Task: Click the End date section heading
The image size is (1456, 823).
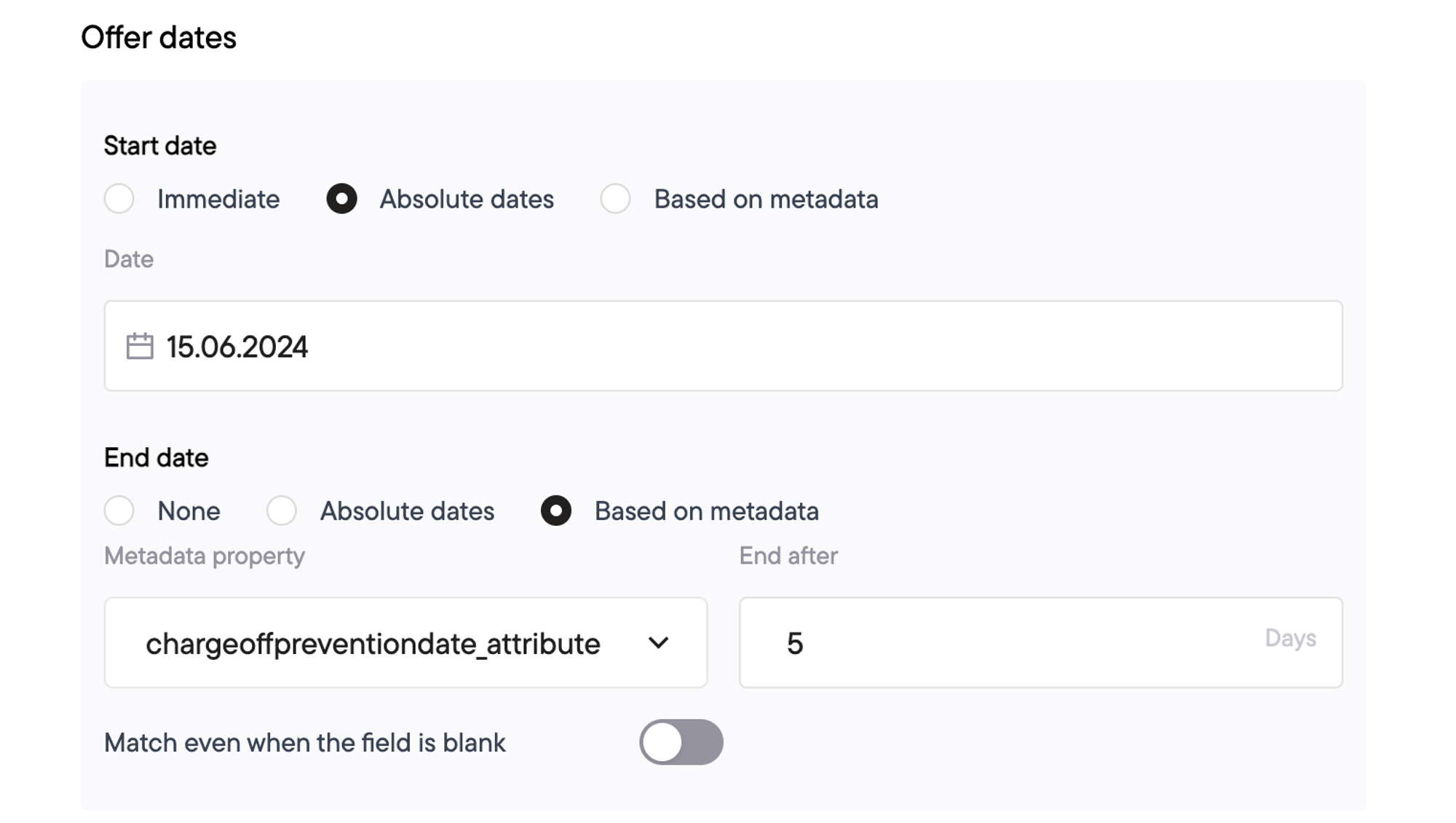Action: (156, 457)
